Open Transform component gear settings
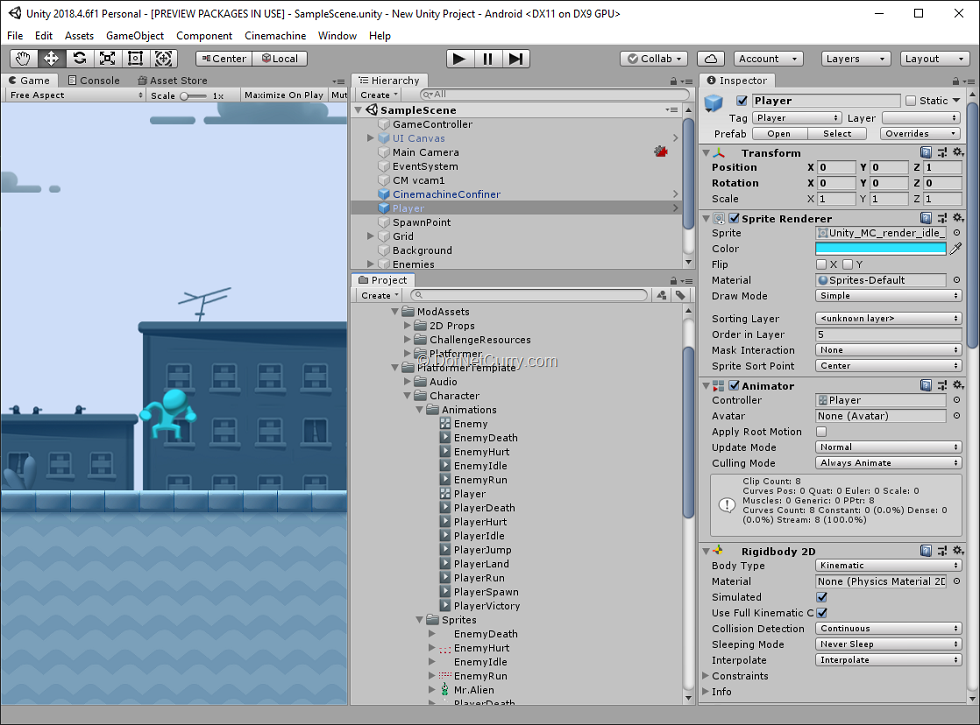Image resolution: width=980 pixels, height=725 pixels. 958,152
